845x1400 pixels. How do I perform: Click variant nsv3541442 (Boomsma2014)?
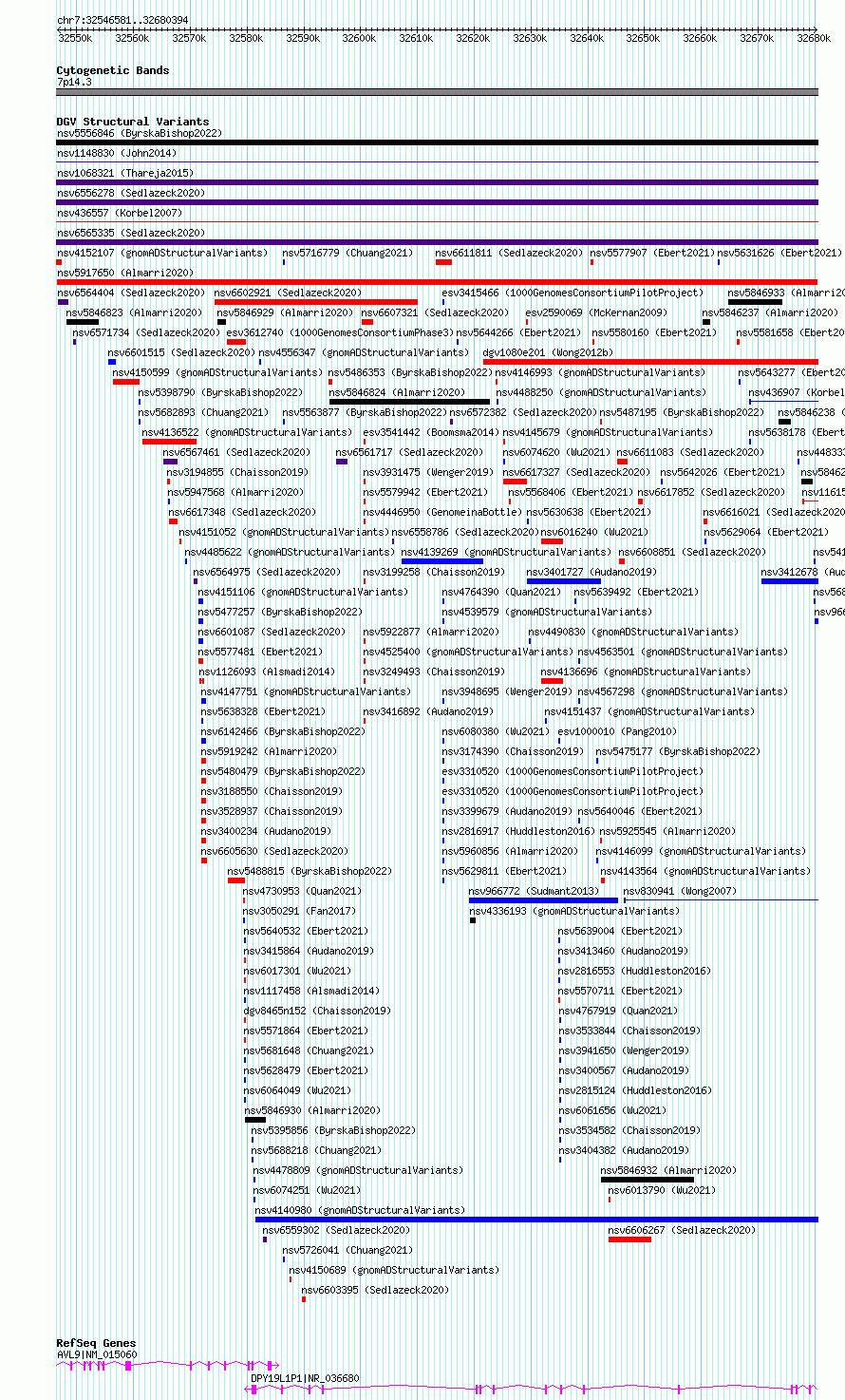[x=431, y=432]
